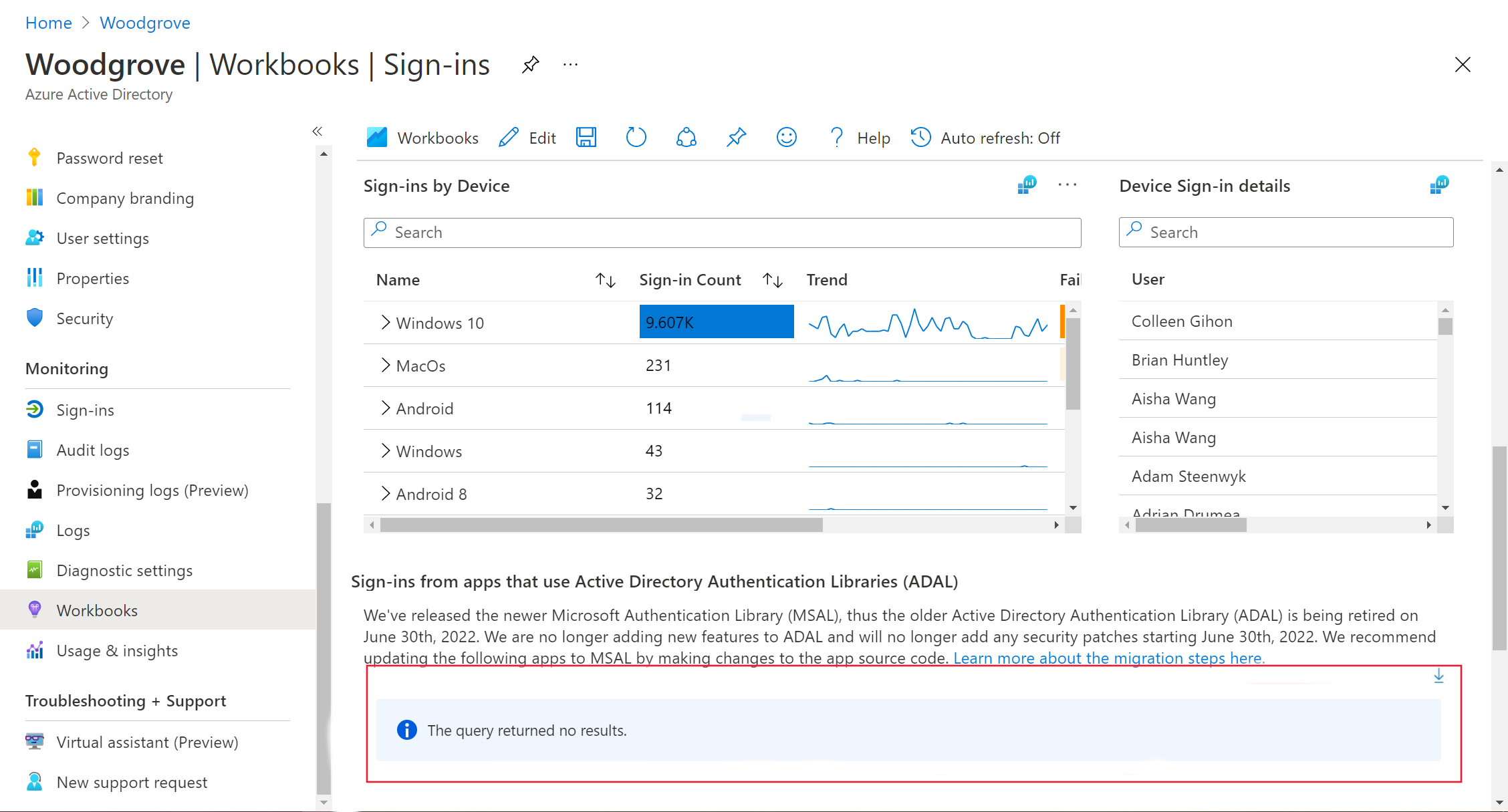
Task: Click the vertical scrollbar of the device table
Action: tap(1073, 364)
